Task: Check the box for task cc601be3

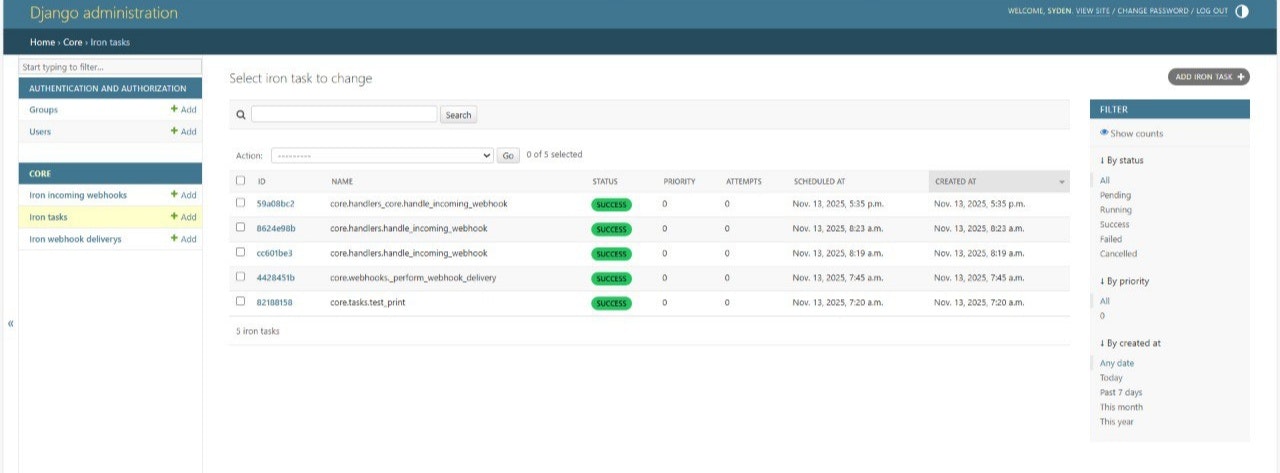Action: [x=240, y=252]
